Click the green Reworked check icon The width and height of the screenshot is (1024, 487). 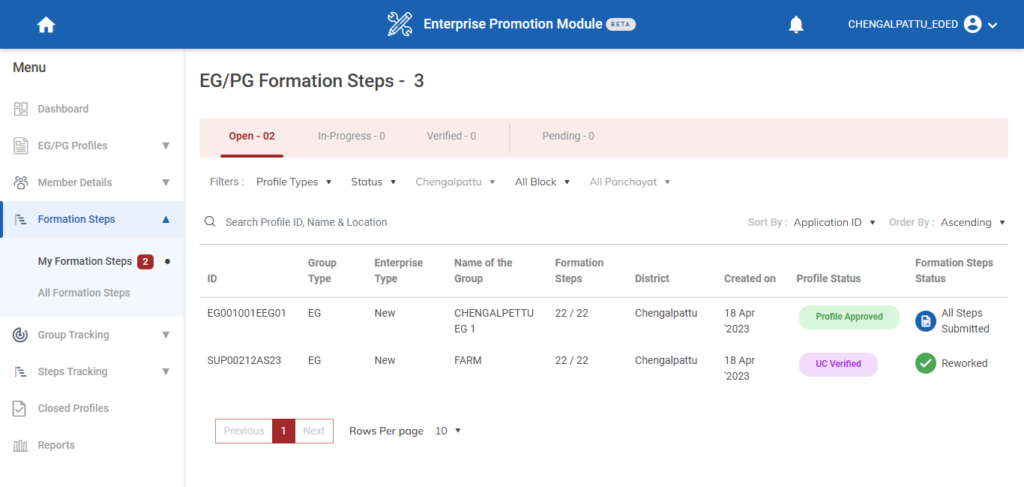(x=925, y=363)
